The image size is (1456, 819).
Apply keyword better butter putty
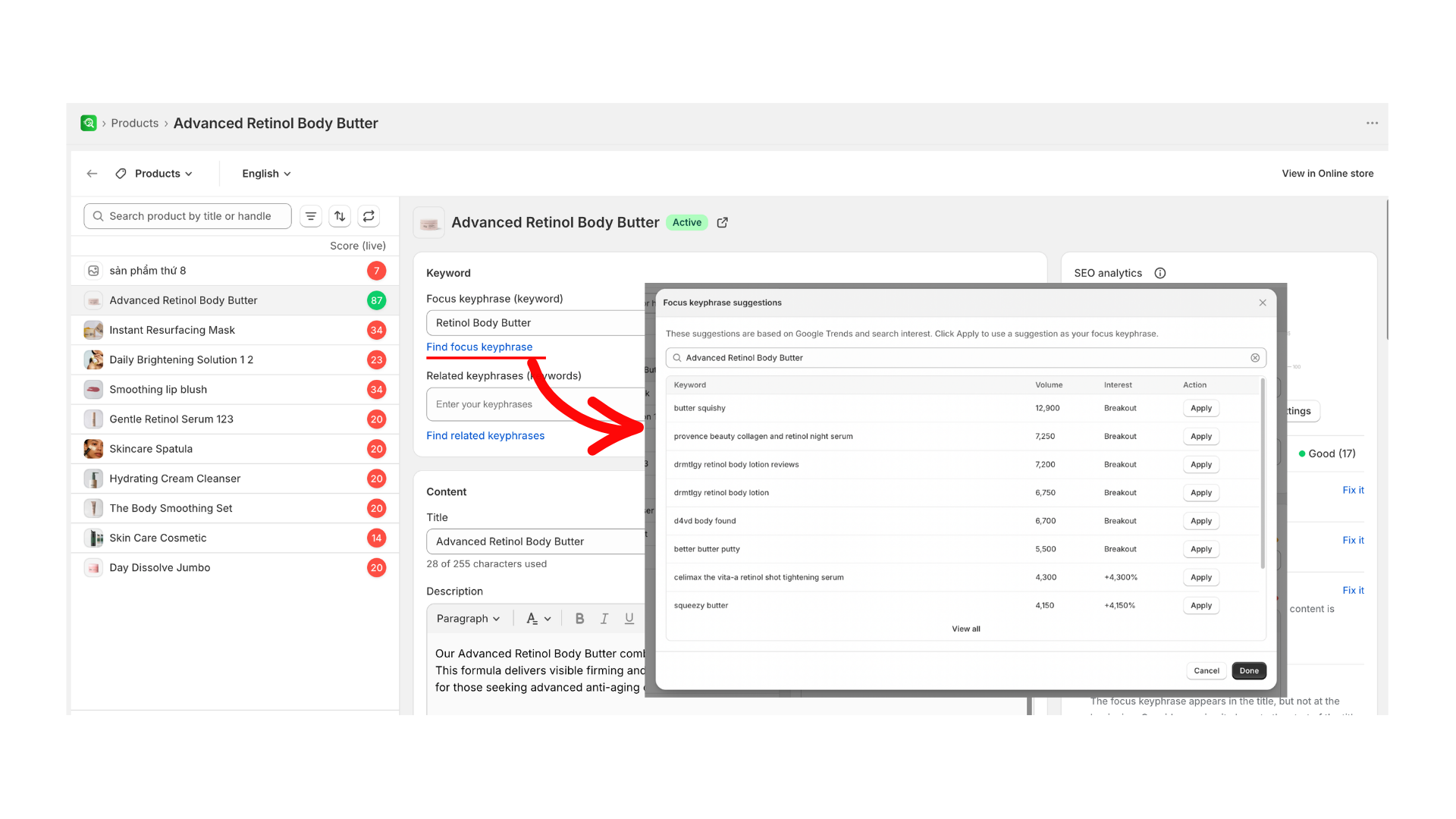point(1200,549)
